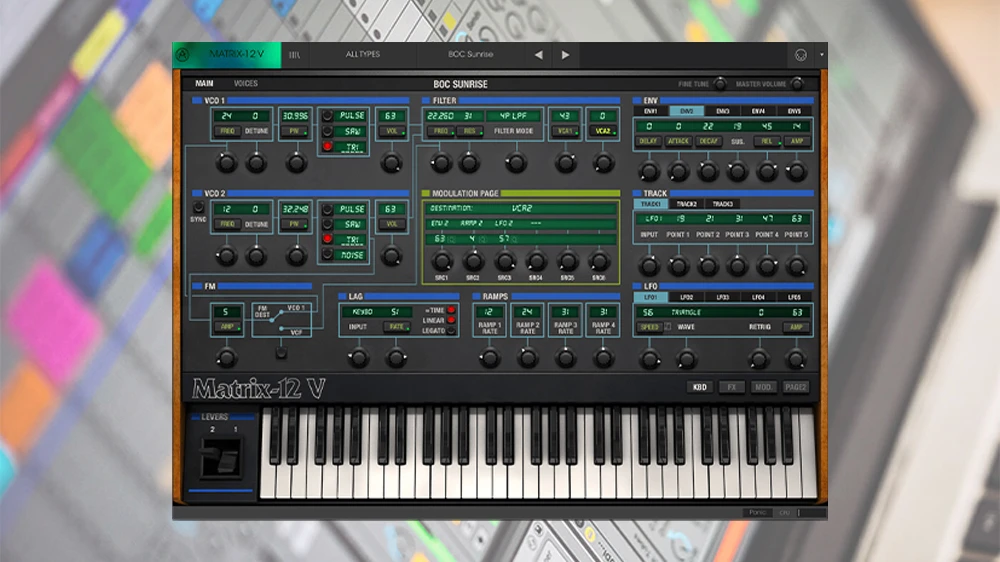Open the KBD panel
The height and width of the screenshot is (562, 1000).
[700, 387]
